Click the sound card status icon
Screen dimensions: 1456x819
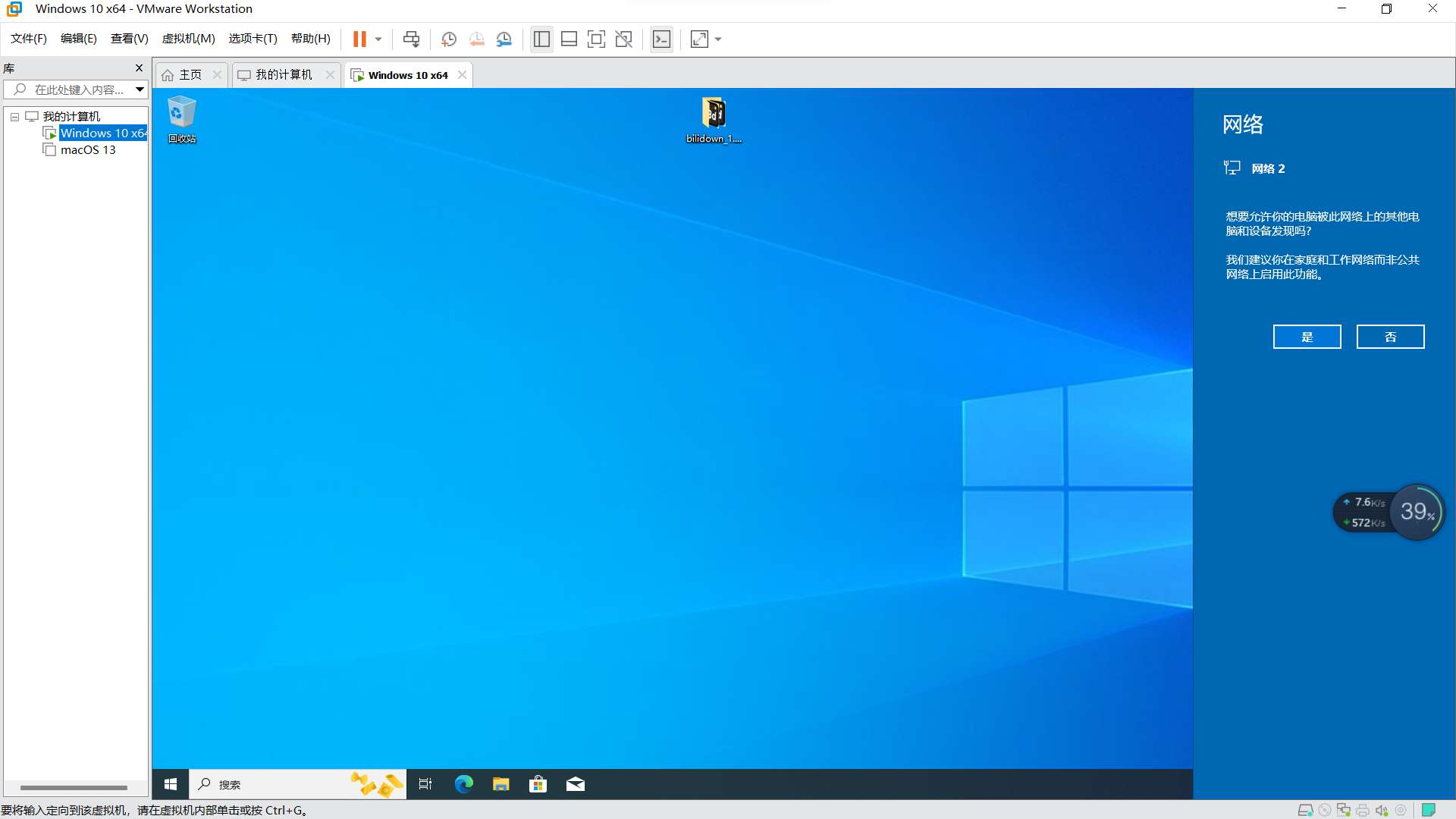[x=1382, y=810]
